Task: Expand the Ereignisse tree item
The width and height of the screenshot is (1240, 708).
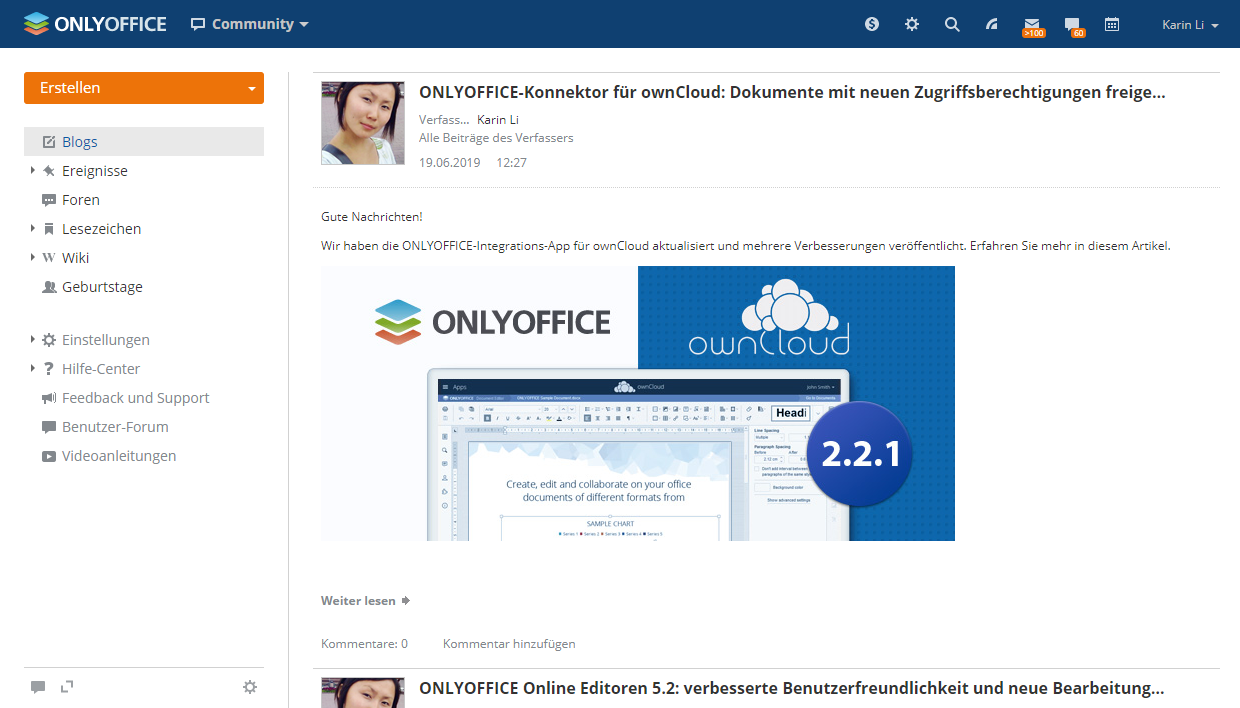Action: [x=33, y=171]
